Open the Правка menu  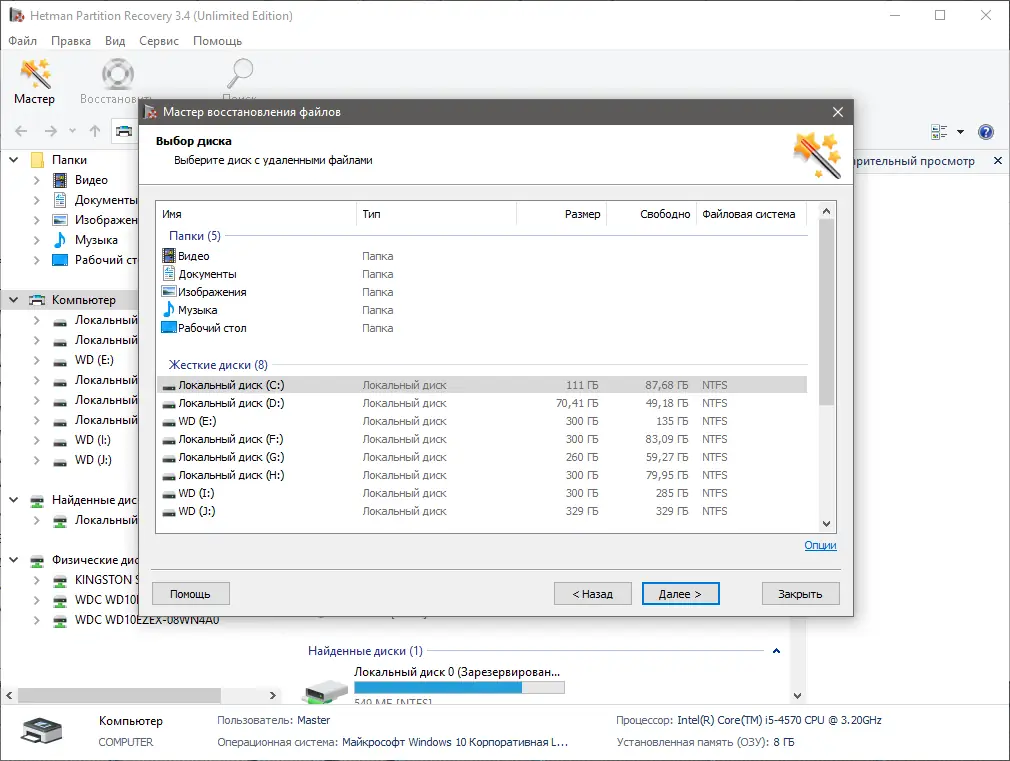[71, 41]
